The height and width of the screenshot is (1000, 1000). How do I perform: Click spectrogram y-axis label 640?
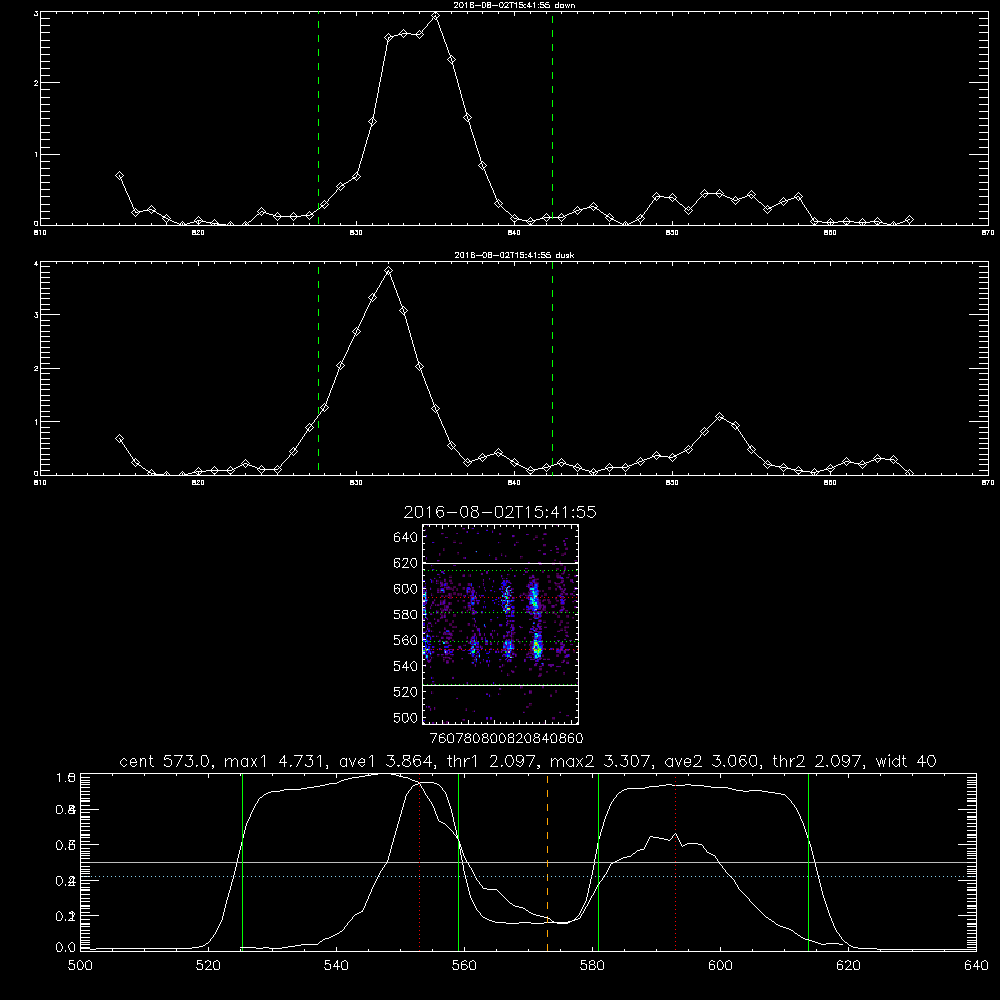pos(406,538)
